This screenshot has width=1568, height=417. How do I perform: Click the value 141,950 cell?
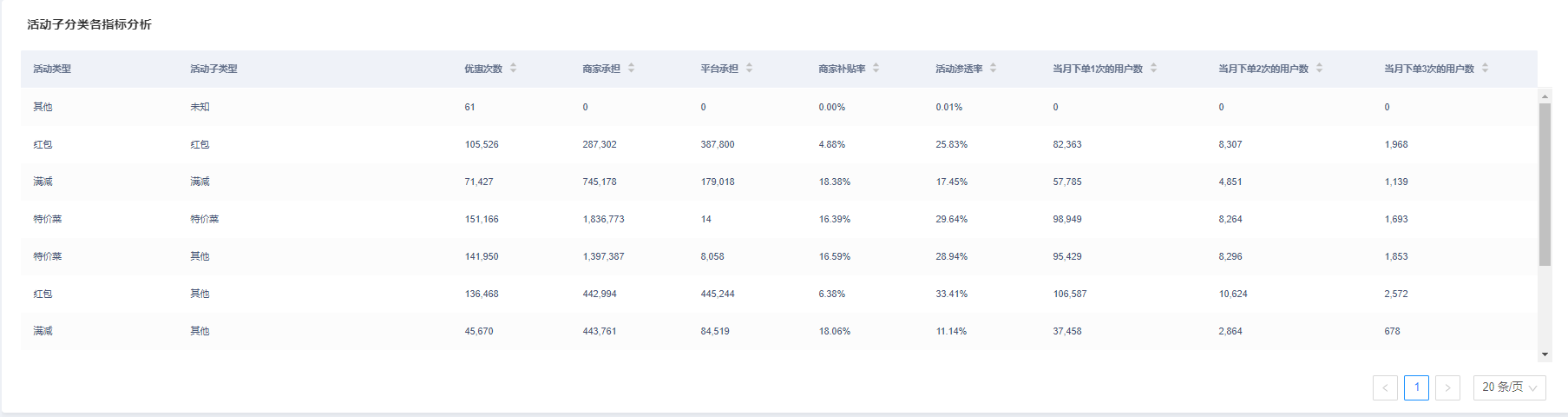[482, 256]
